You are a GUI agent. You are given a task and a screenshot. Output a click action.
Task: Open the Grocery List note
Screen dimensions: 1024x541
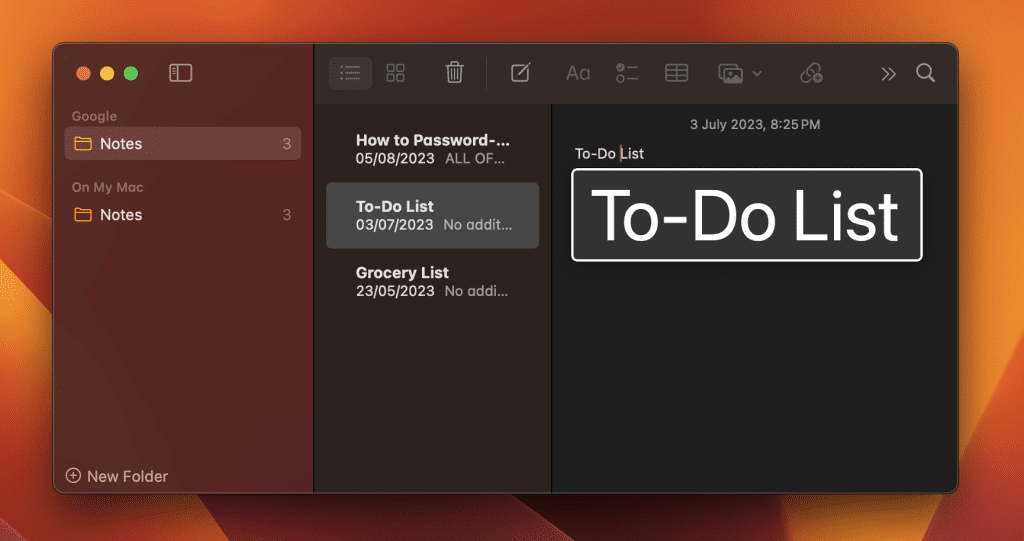click(432, 281)
